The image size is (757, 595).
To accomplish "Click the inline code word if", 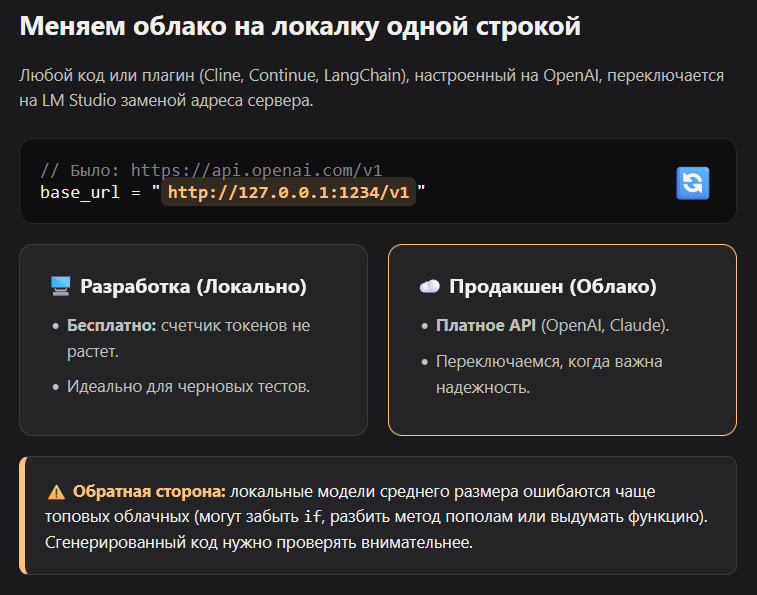I will click(x=312, y=517).
